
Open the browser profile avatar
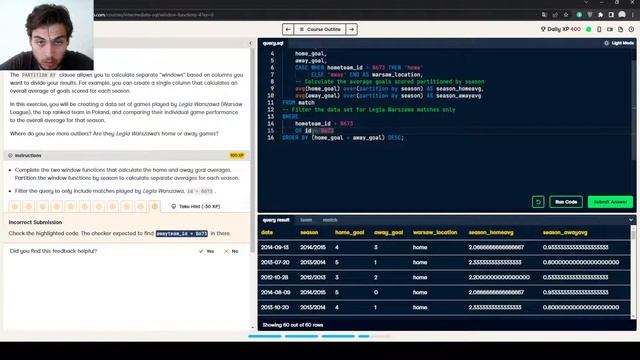[622, 15]
